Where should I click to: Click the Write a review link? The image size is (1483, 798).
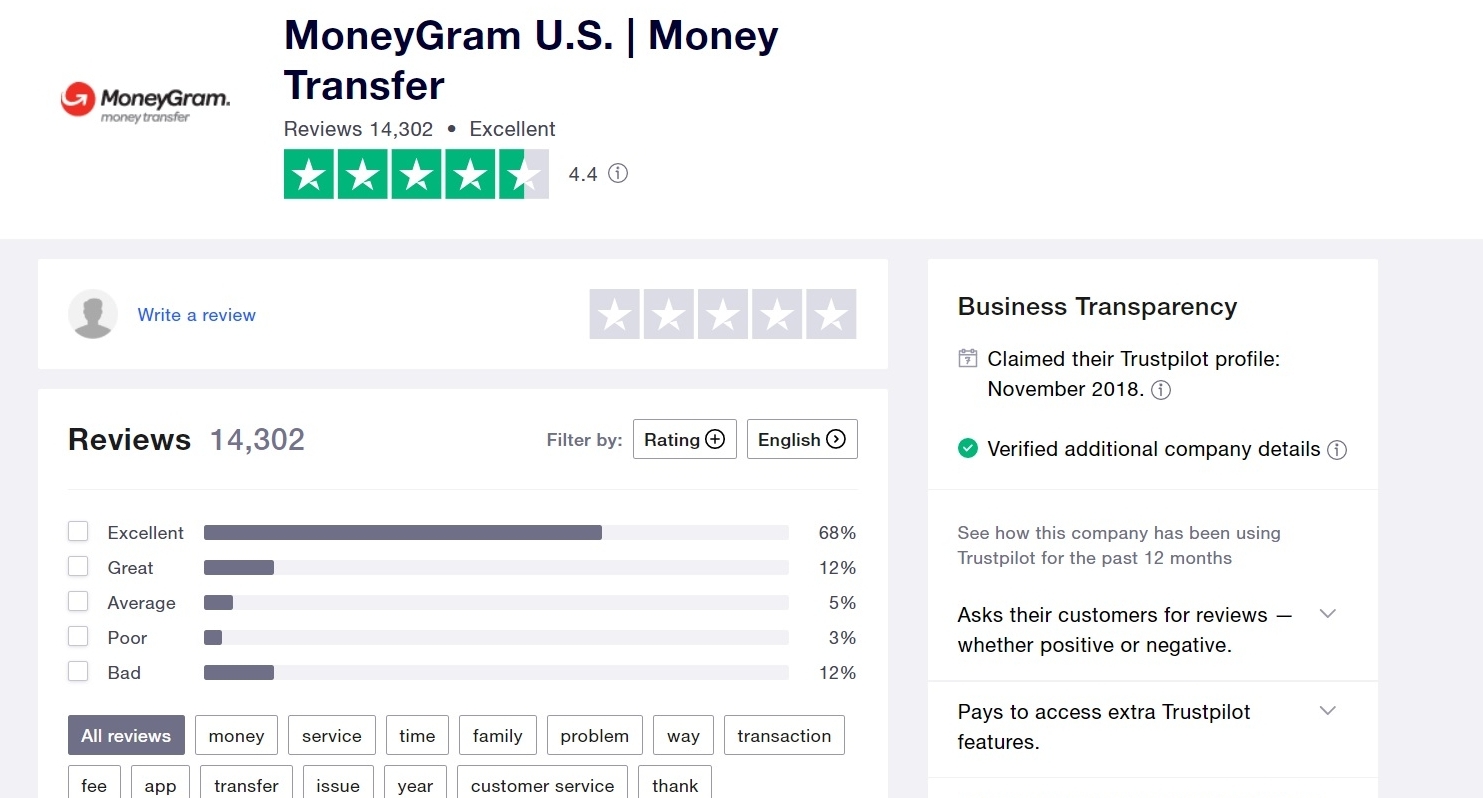pos(196,315)
